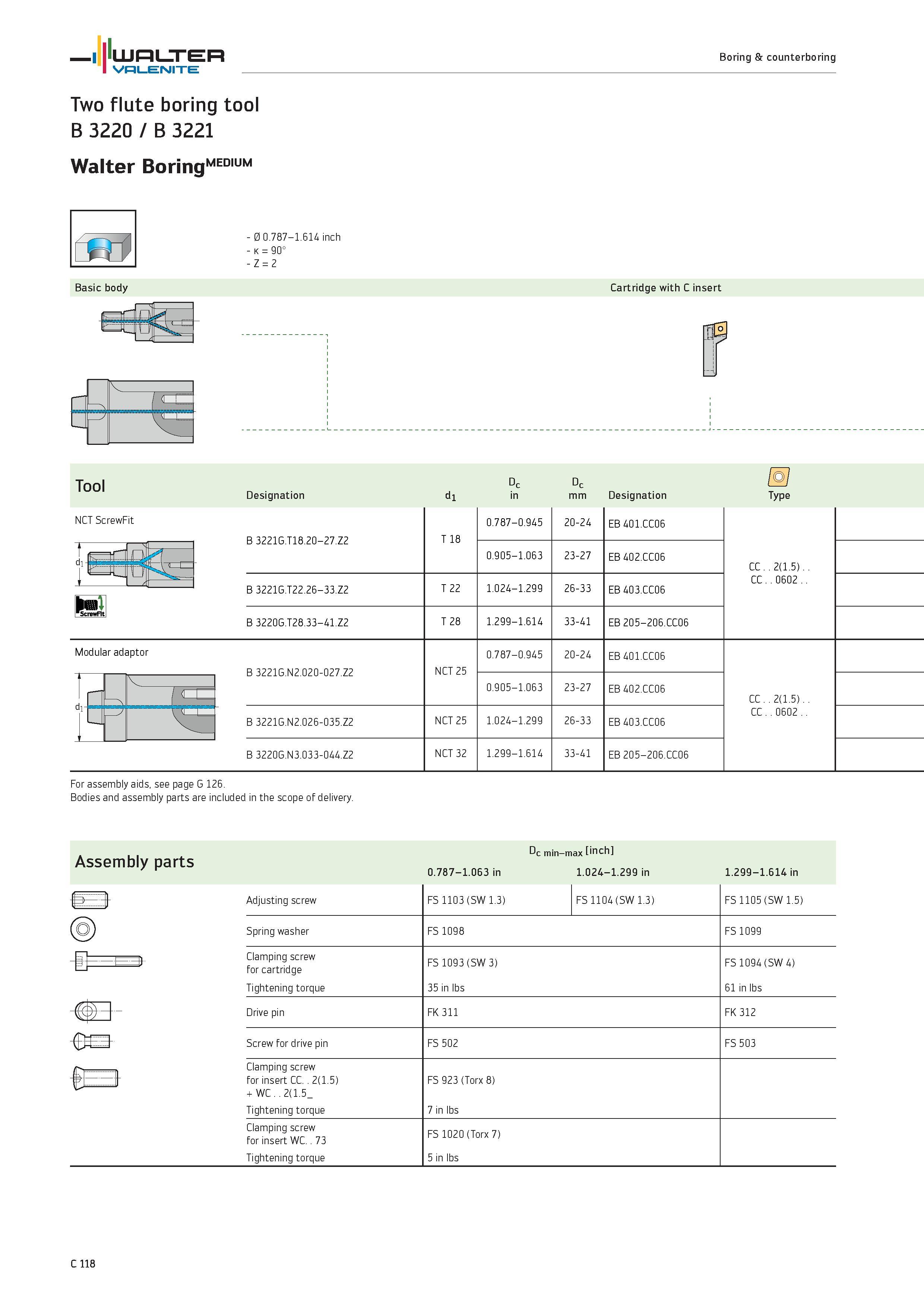924x1307 pixels.
Task: Click the '0.787–1.063 in' column header
Action: (464, 872)
